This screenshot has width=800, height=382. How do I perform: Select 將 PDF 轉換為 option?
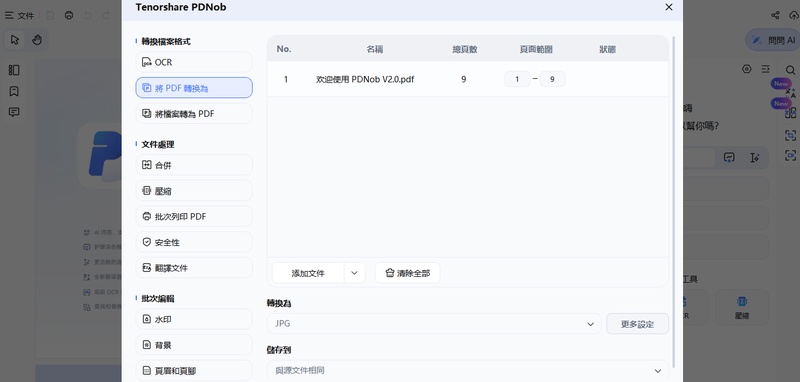[194, 88]
